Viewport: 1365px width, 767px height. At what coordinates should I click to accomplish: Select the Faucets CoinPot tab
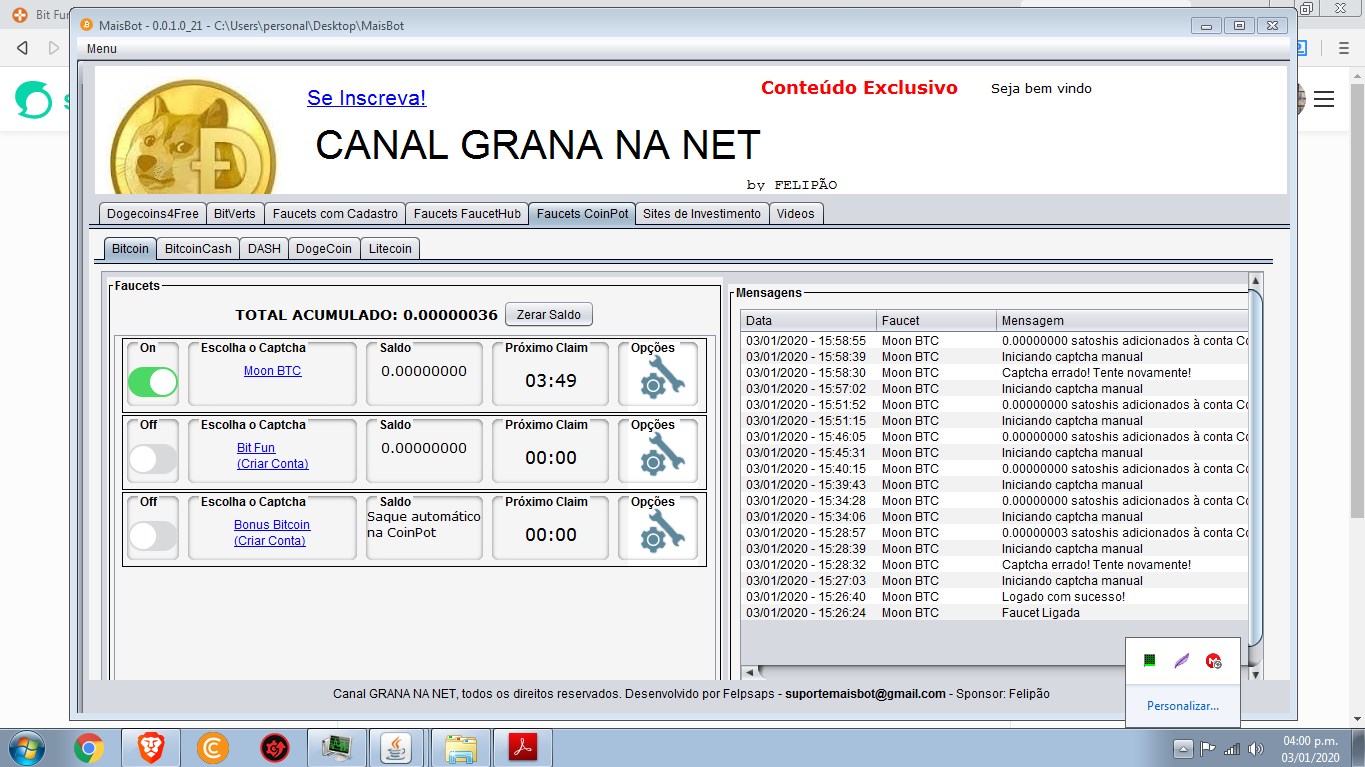point(582,213)
